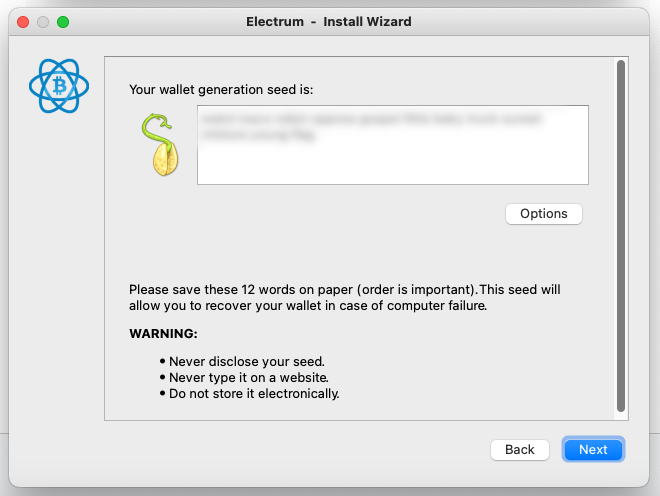
Task: Click the green zoom window button
Action: (x=63, y=22)
